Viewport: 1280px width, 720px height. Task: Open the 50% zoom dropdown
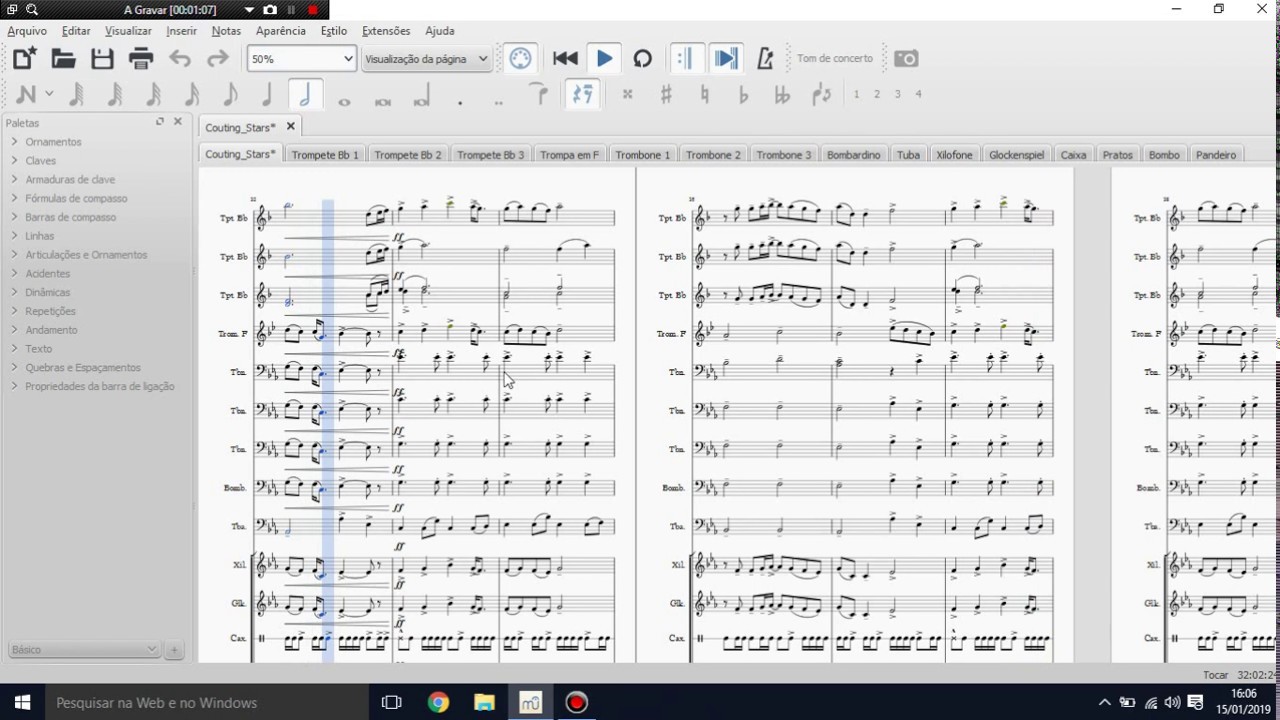pyautogui.click(x=301, y=59)
